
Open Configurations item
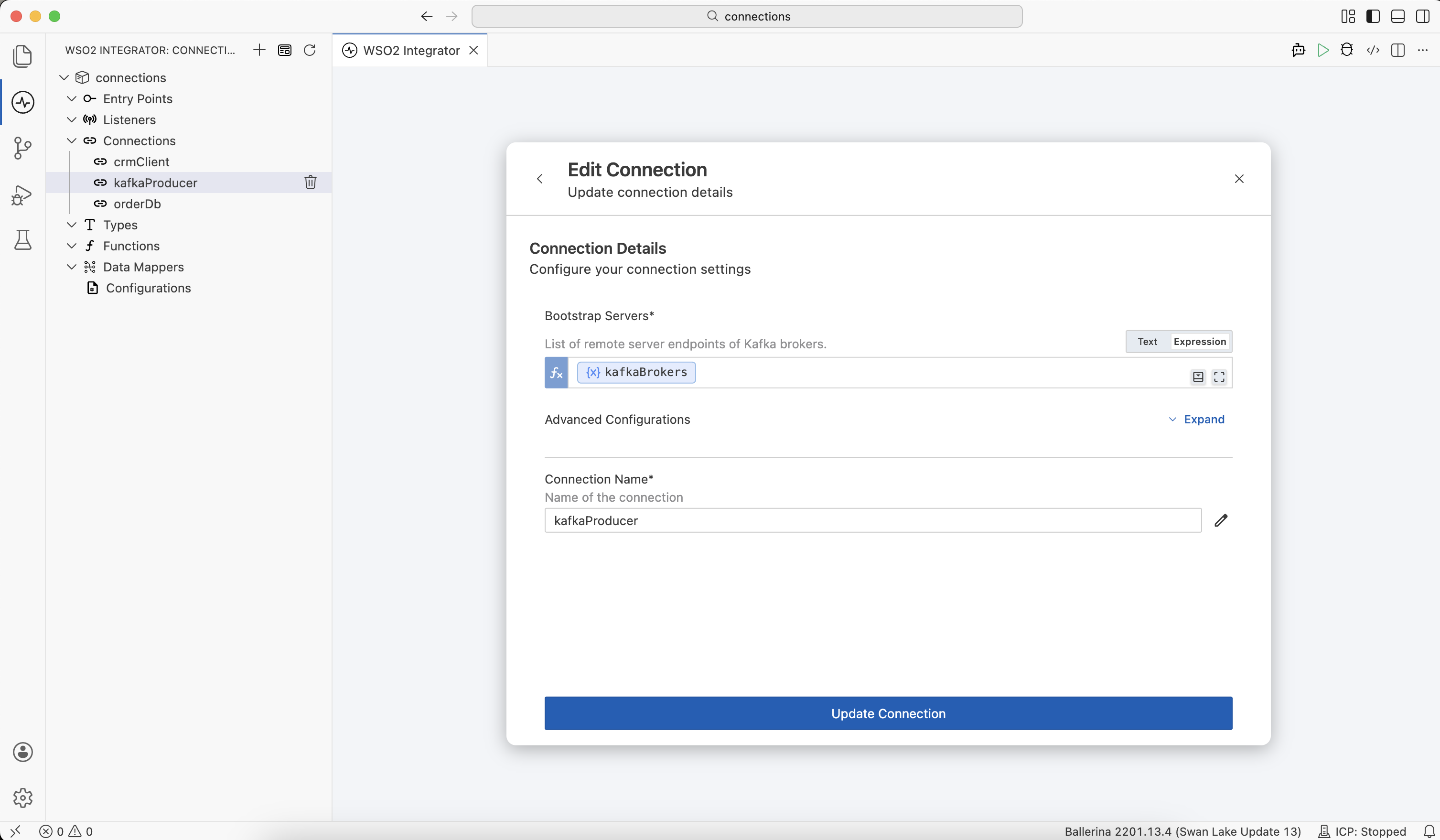(189, 288)
